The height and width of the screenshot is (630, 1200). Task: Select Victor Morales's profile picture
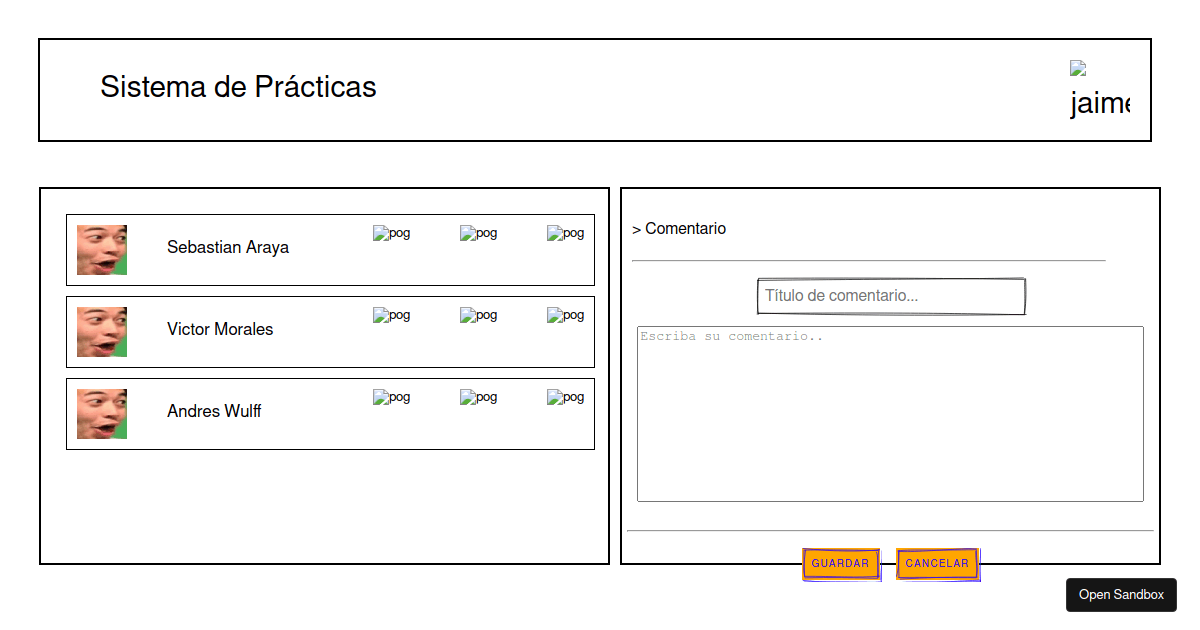(101, 332)
